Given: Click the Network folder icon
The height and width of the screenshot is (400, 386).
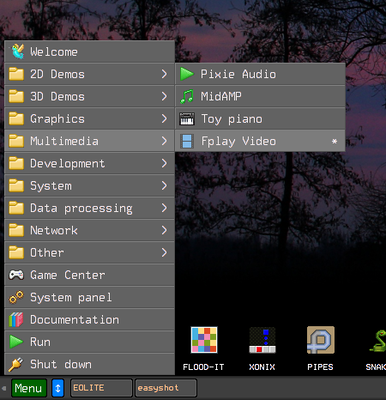Looking at the screenshot, I should coord(16,230).
